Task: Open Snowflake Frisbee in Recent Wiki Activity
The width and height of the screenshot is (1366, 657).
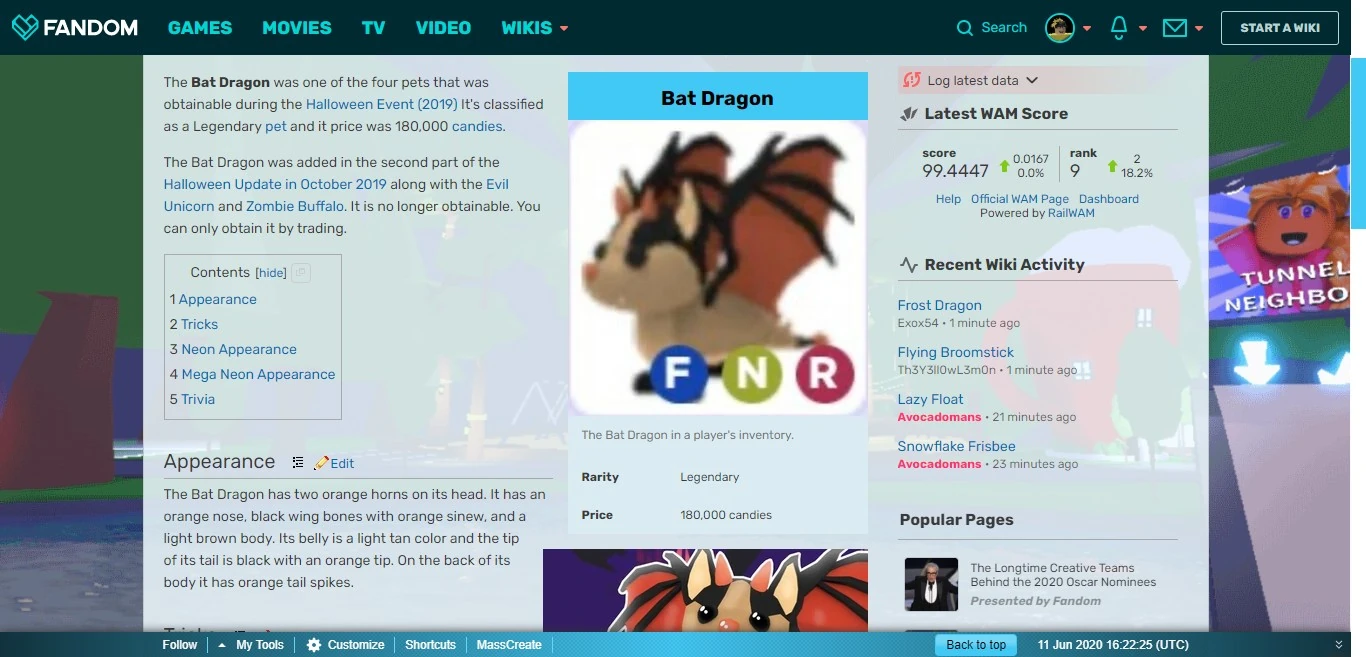Action: (956, 446)
